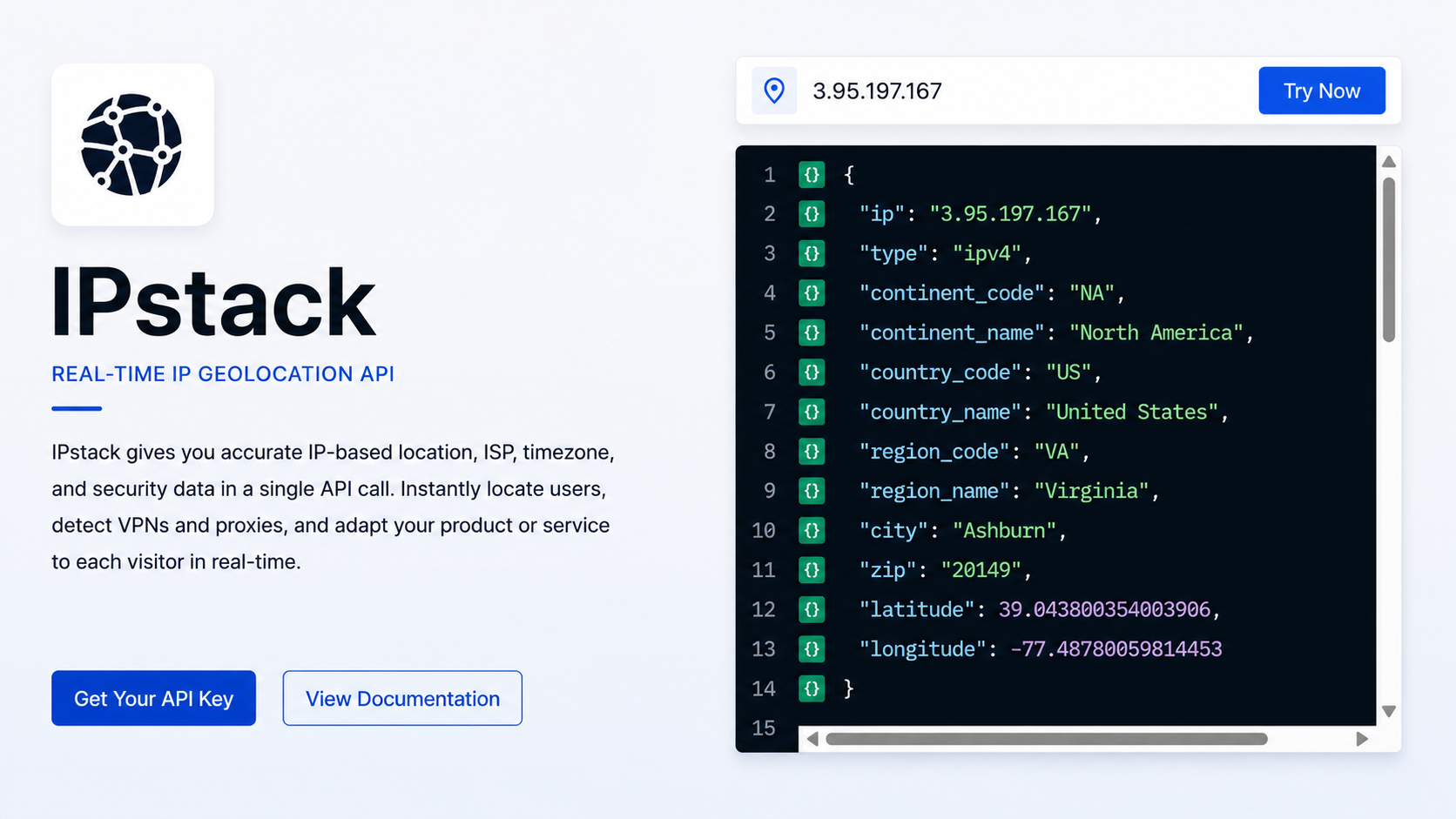Screen dimensions: 1456x819
Task: Click the "US" country code value
Action: pyautogui.click(x=1068, y=372)
